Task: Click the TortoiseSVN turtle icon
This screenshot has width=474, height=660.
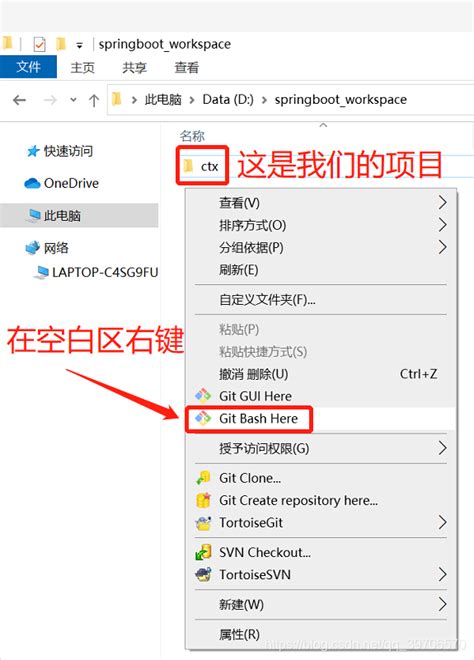Action: click(x=203, y=575)
